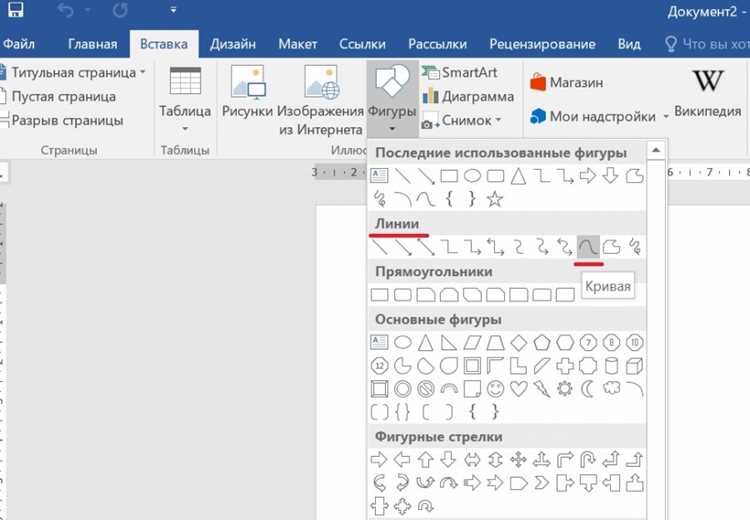Click the shapes gallery scroll up arrow

pyautogui.click(x=656, y=150)
